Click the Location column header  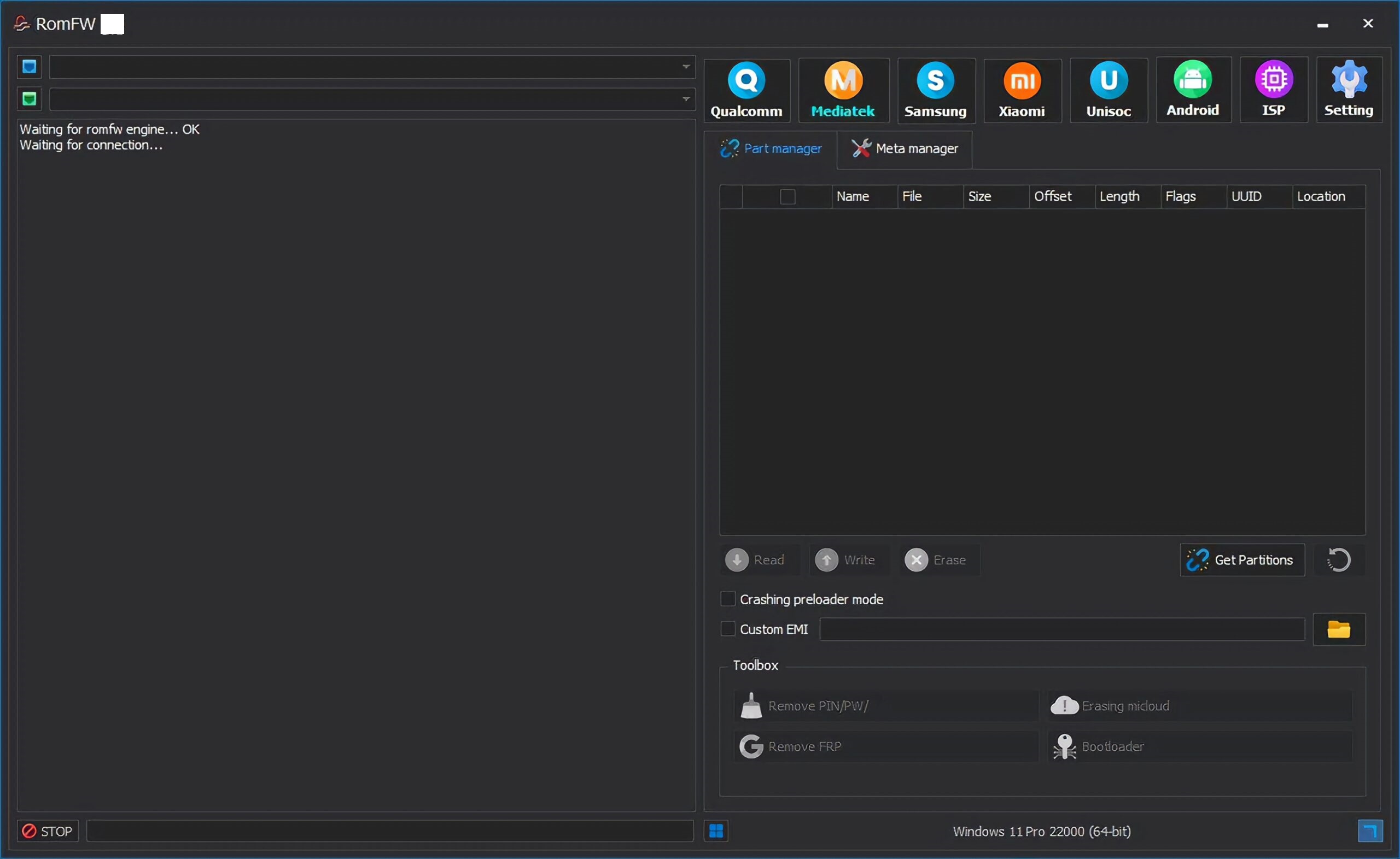pyautogui.click(x=1329, y=197)
